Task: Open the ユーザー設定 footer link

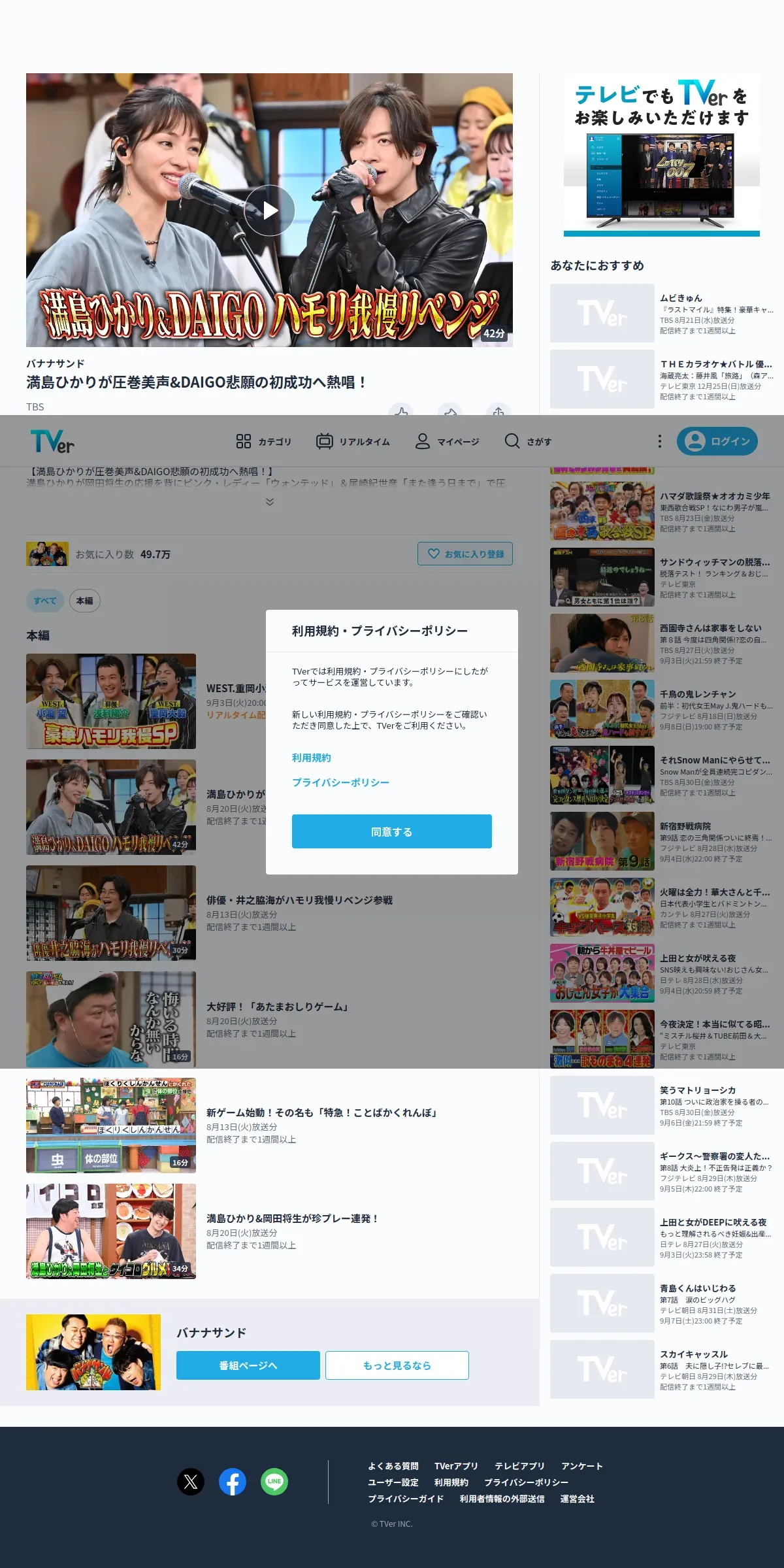Action: (393, 1482)
